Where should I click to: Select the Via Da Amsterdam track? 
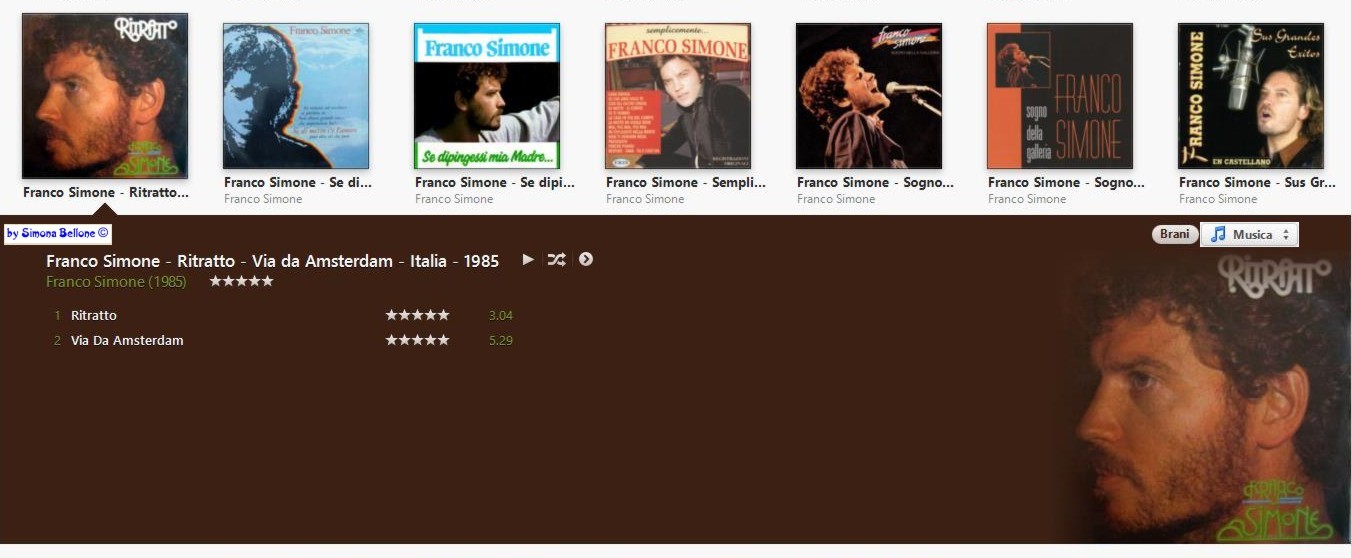coord(283,340)
